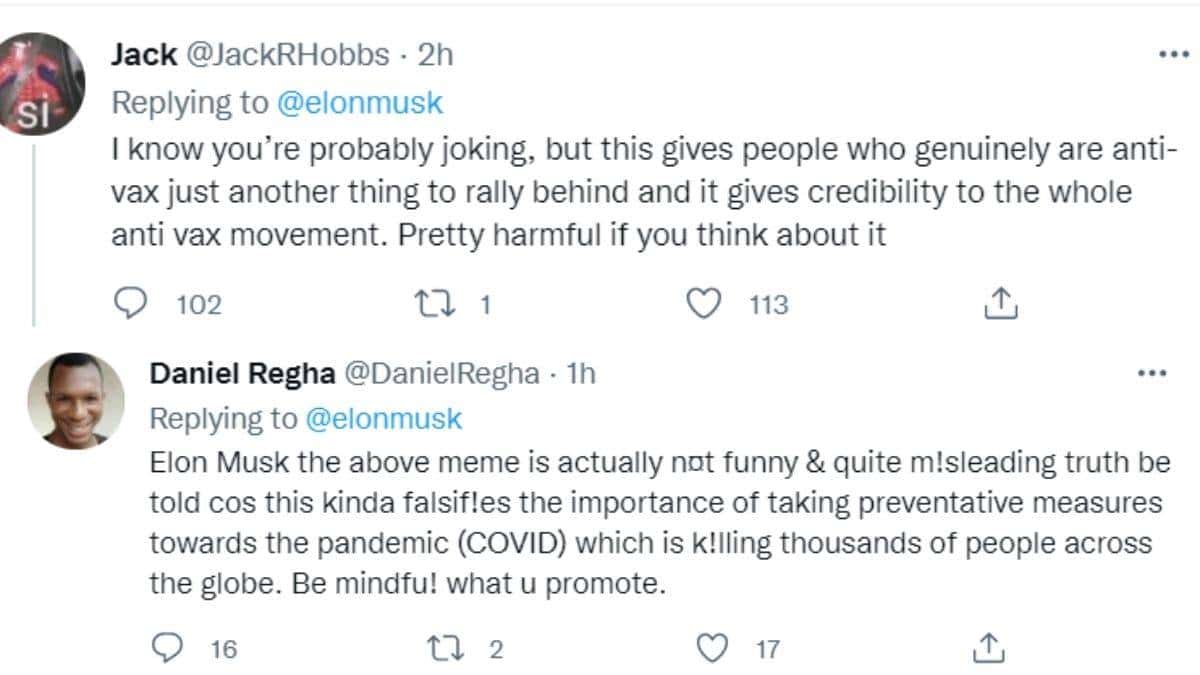Viewport: 1200px width, 675px height.
Task: Open Jack's tweet via the 2h timestamp
Action: pyautogui.click(x=436, y=55)
